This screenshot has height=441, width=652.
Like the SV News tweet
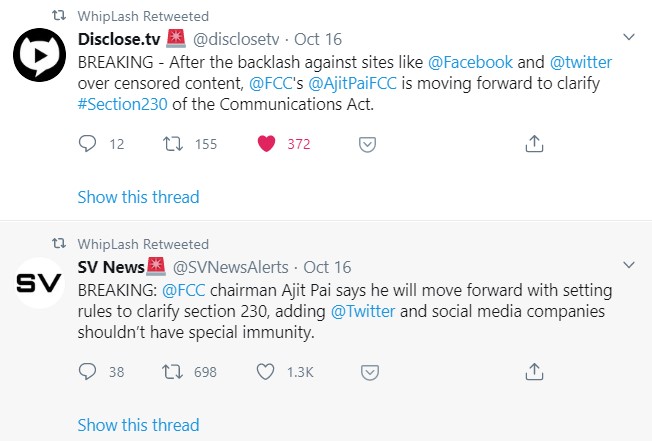266,372
